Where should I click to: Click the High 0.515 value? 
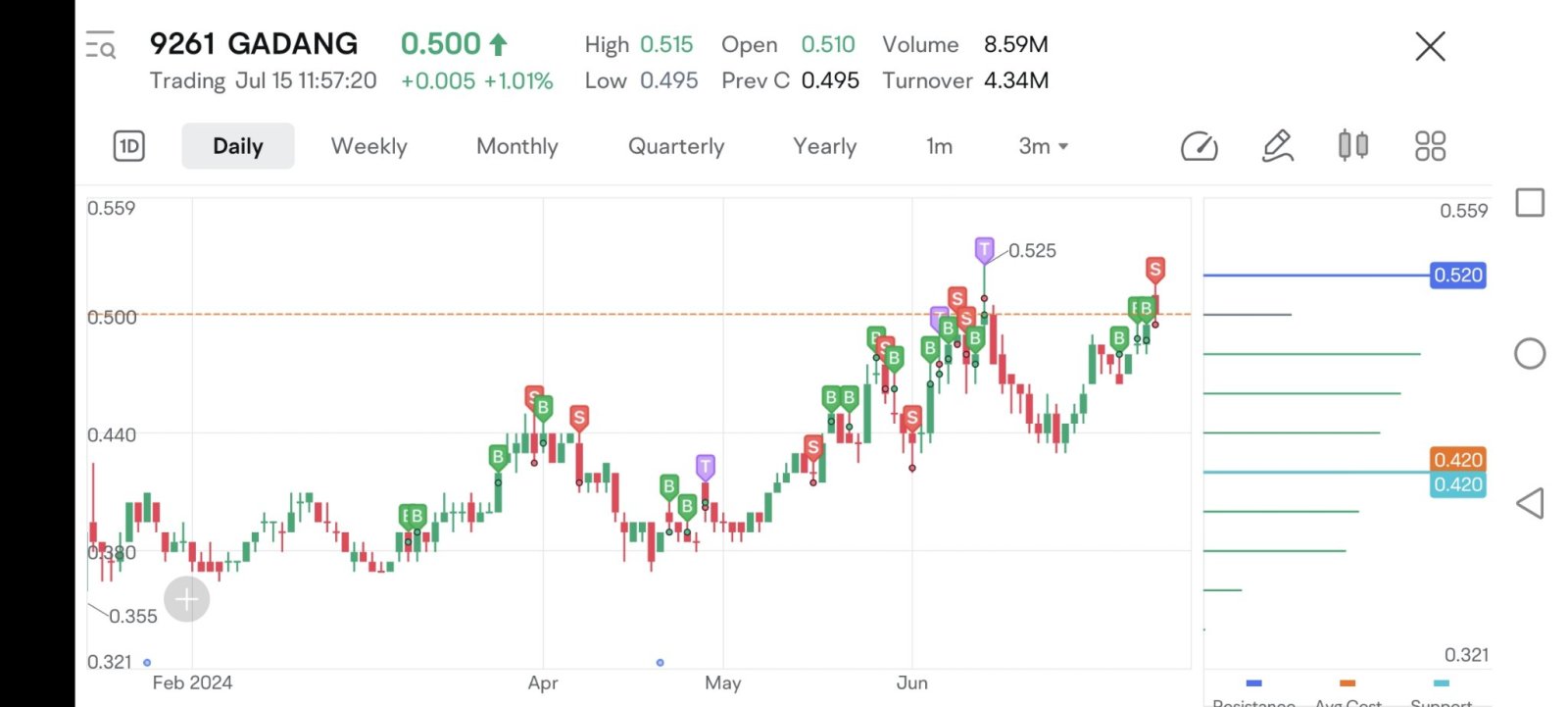click(666, 45)
